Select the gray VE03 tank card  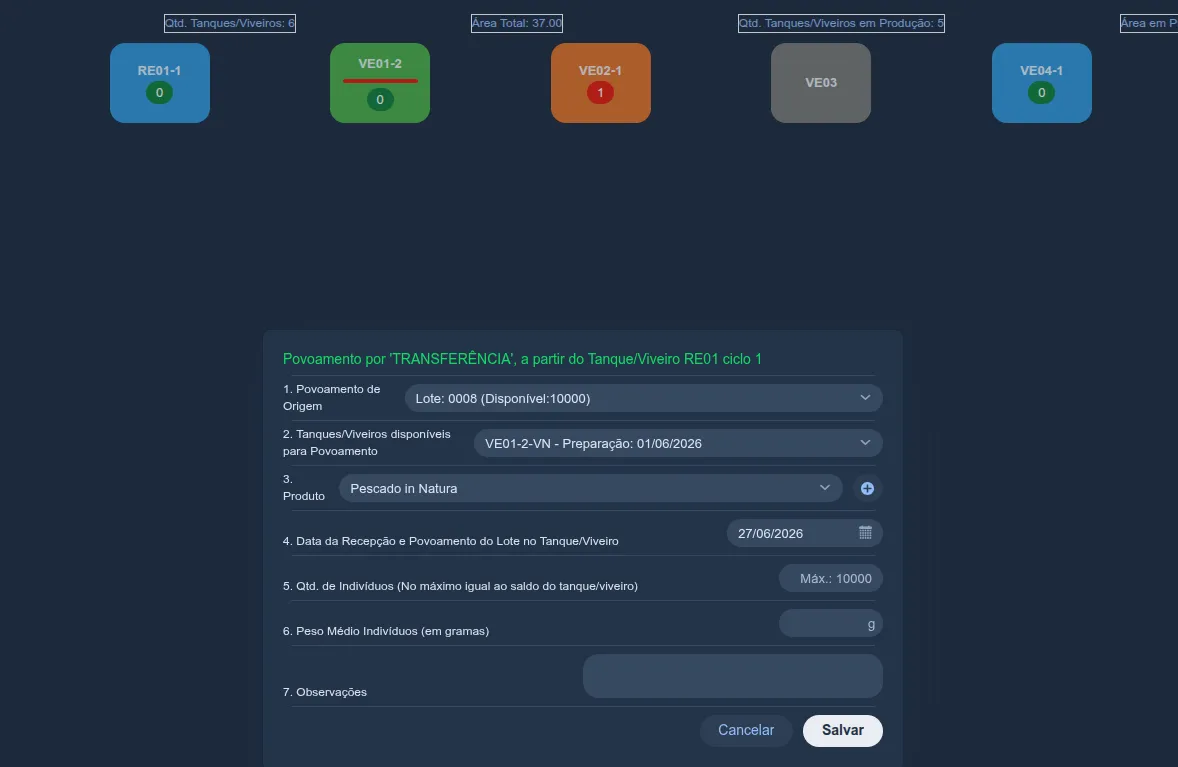pos(820,83)
